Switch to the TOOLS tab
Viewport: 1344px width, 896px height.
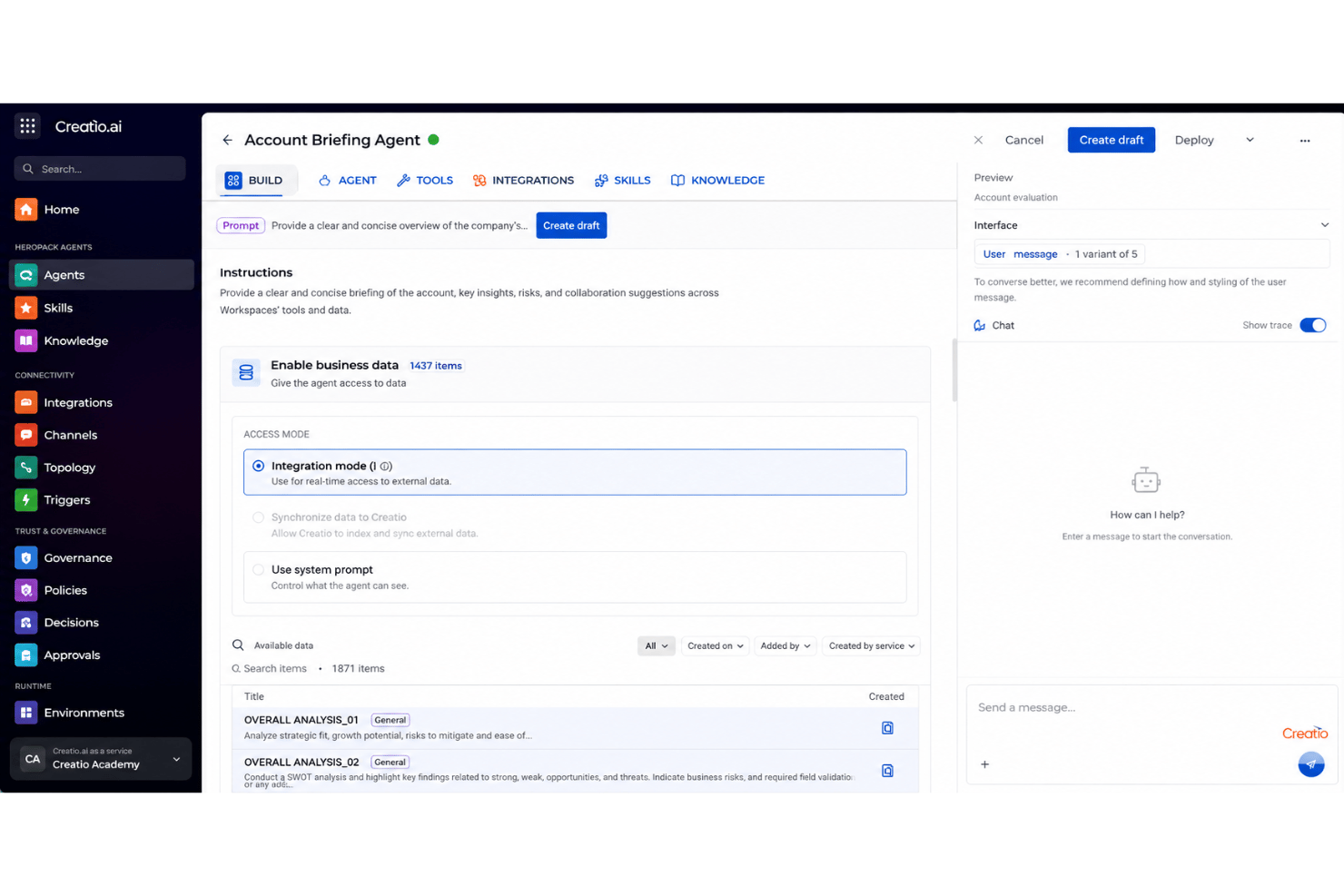(x=425, y=181)
